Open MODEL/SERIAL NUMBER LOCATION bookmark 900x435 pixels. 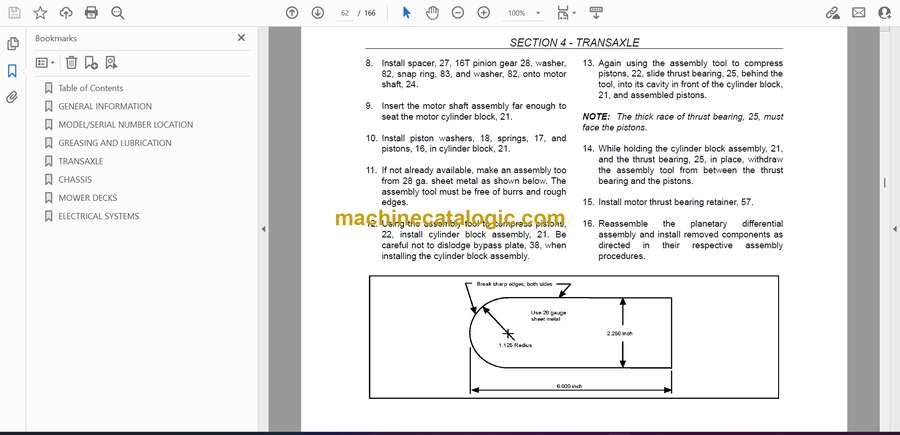126,125
